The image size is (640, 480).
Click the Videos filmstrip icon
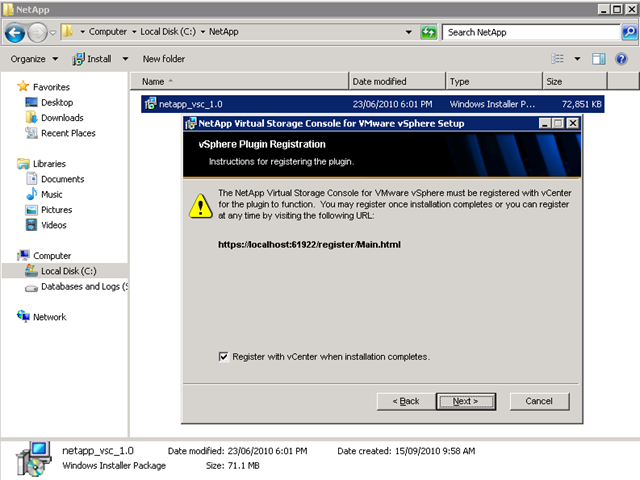[31, 224]
